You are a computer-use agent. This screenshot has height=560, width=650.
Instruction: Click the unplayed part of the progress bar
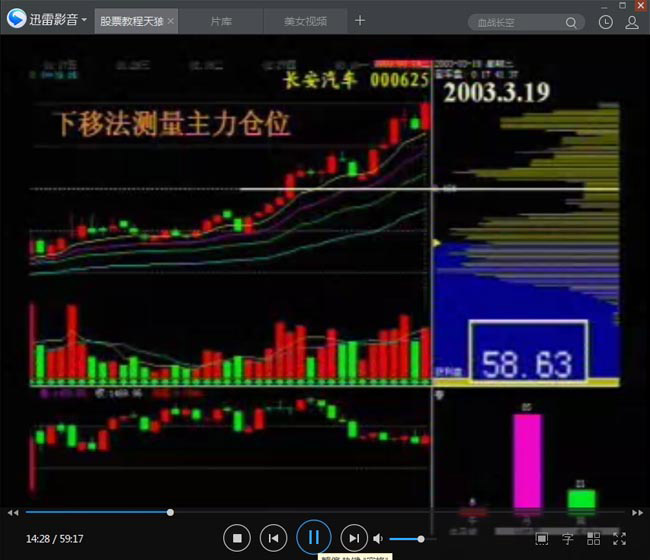(x=400, y=512)
